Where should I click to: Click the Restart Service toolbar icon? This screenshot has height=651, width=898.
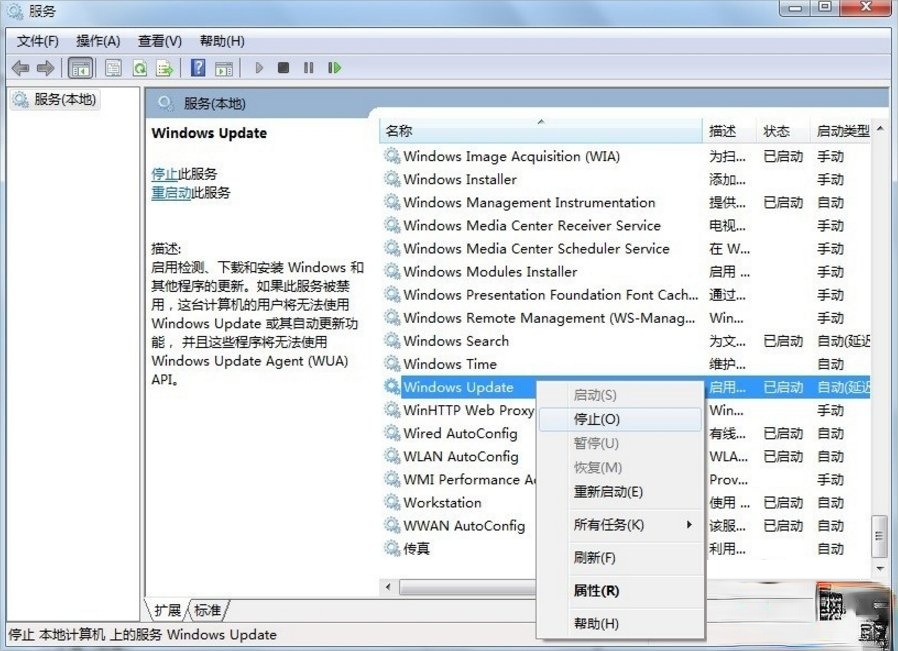(x=334, y=68)
